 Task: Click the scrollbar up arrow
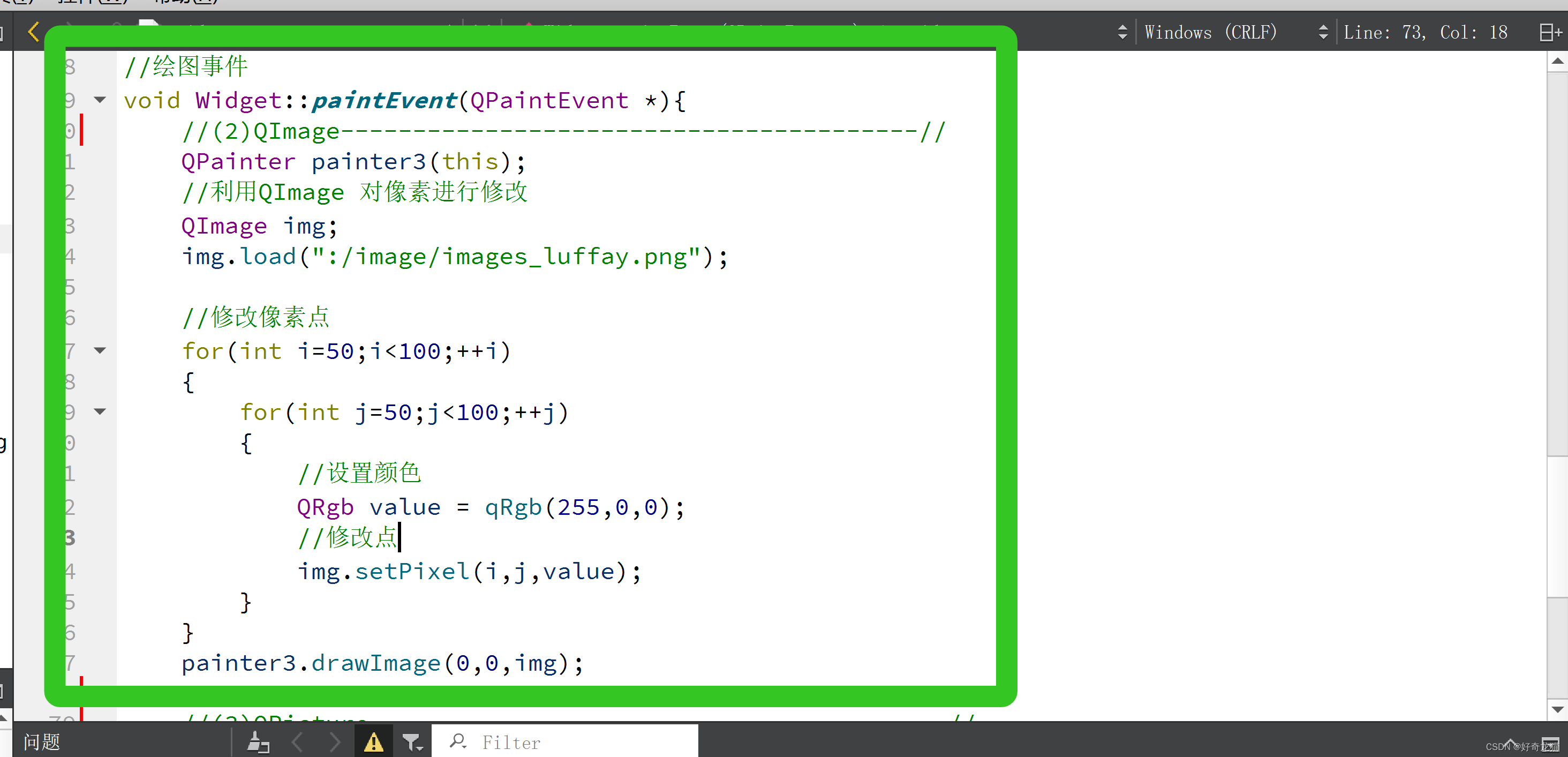pos(1557,61)
